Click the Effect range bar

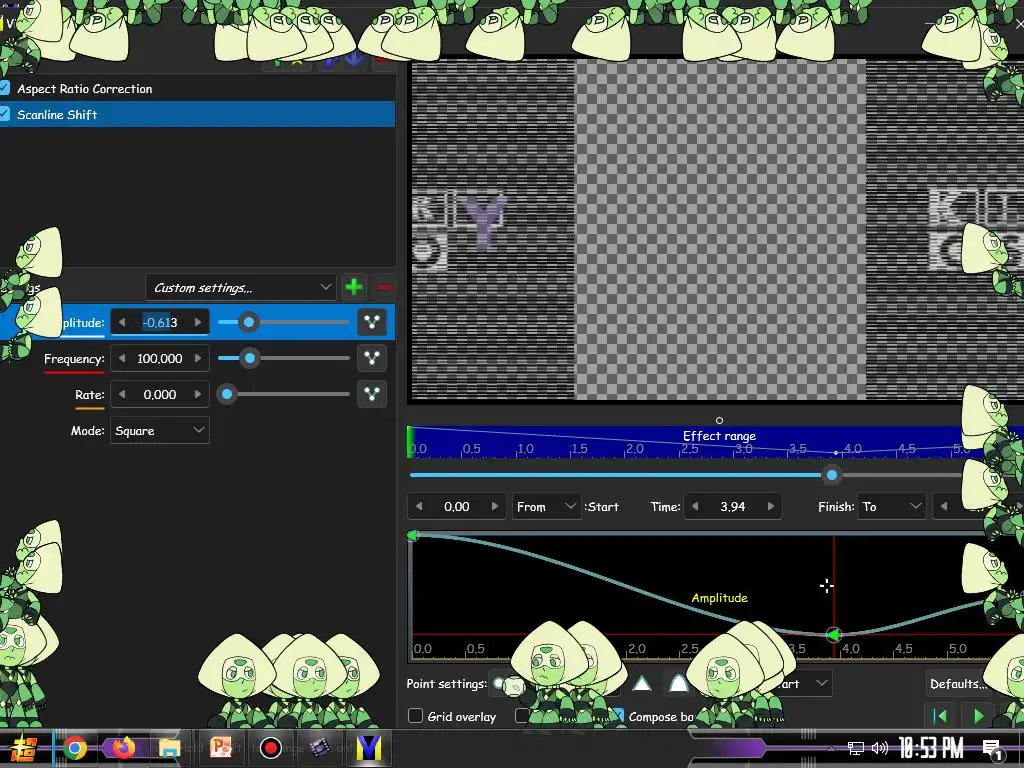click(x=715, y=441)
